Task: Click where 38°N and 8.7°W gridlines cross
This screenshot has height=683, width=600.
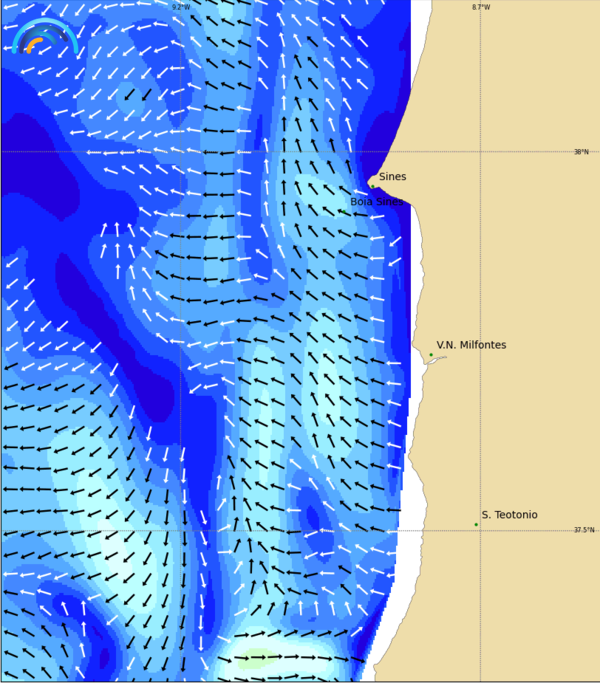Action: pyautogui.click(x=480, y=152)
